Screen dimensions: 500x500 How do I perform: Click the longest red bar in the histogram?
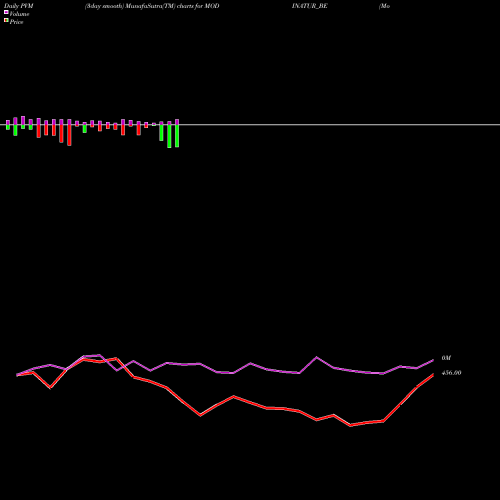coord(69,135)
